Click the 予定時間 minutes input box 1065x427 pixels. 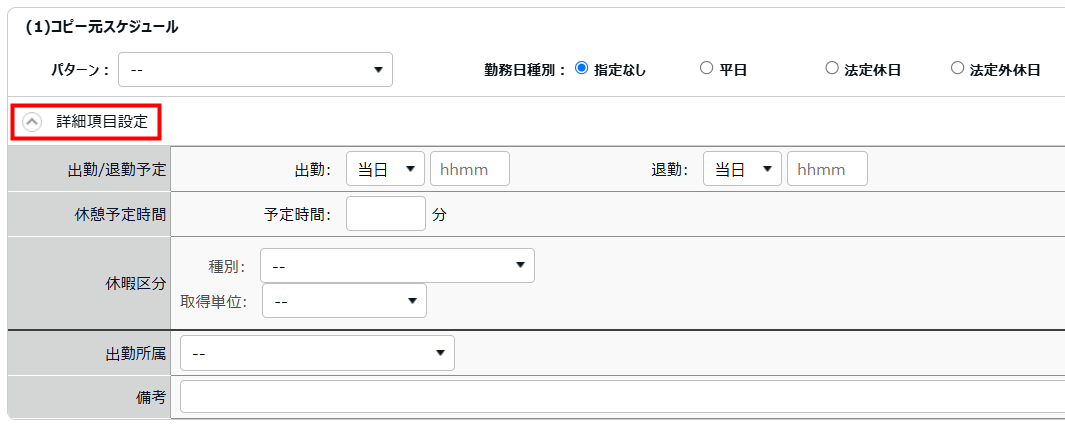click(385, 214)
